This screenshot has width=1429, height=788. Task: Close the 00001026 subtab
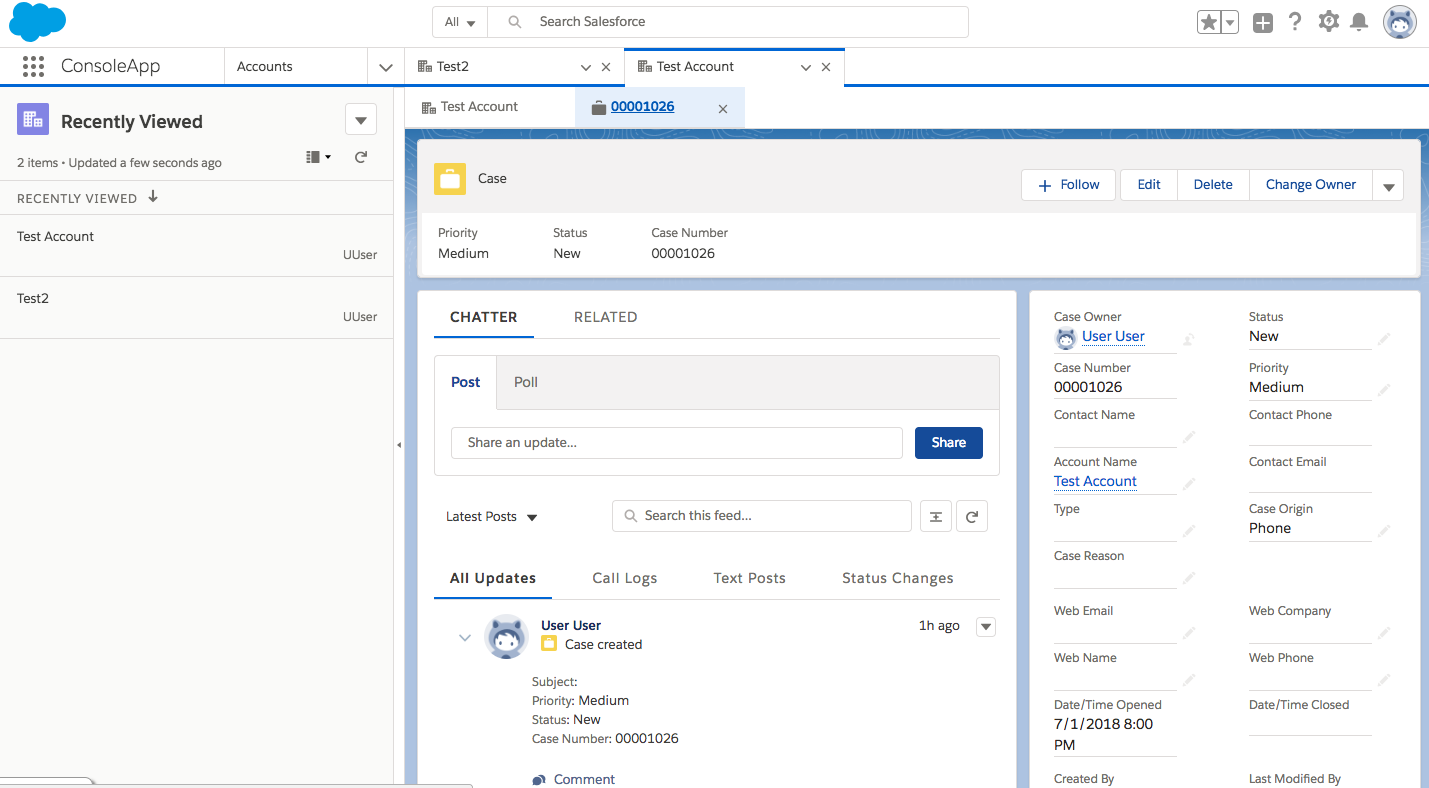click(x=723, y=108)
